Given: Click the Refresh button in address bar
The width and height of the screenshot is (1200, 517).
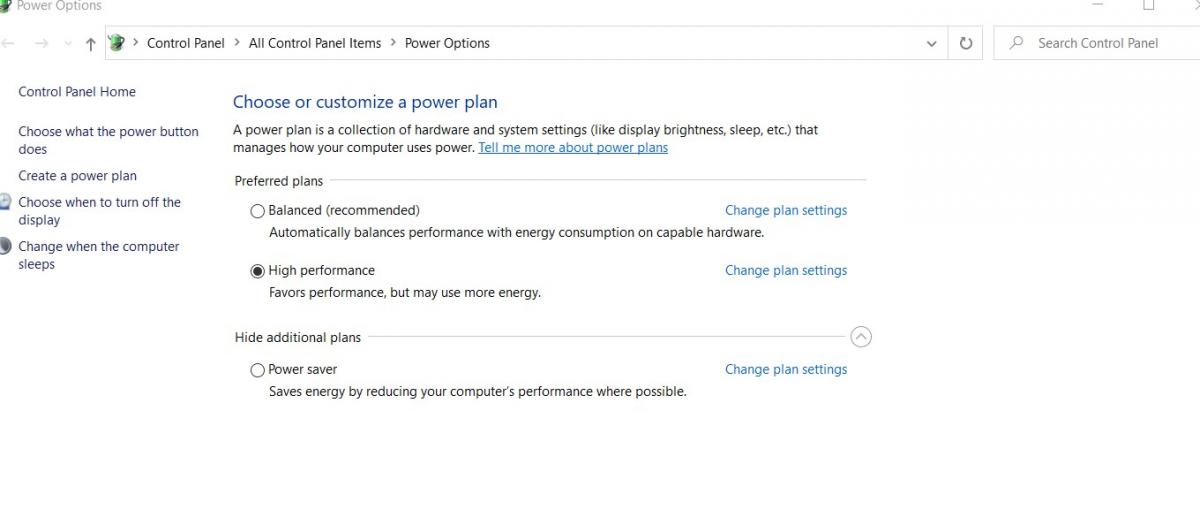Looking at the screenshot, I should click(966, 43).
